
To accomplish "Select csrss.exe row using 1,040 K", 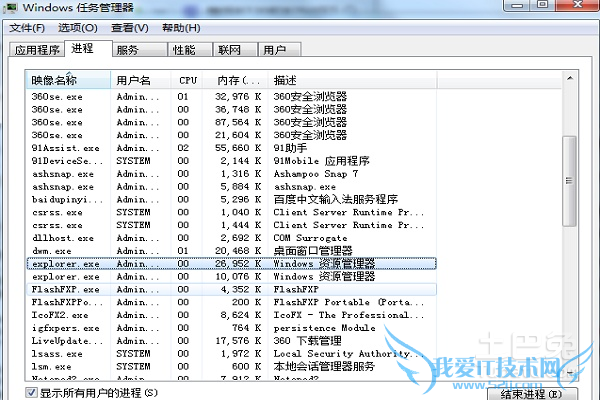I will click(232, 212).
